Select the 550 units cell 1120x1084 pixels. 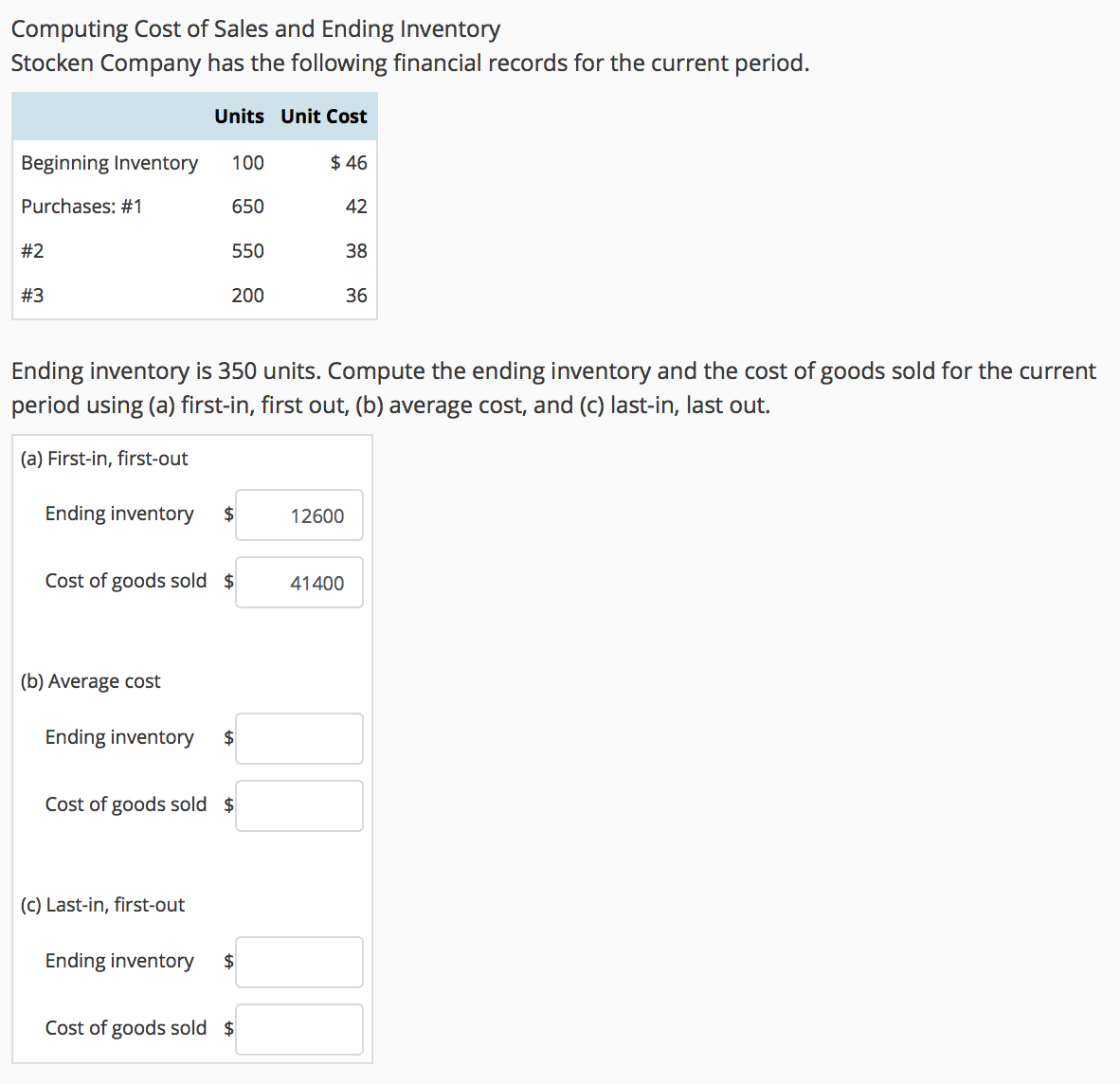(247, 251)
